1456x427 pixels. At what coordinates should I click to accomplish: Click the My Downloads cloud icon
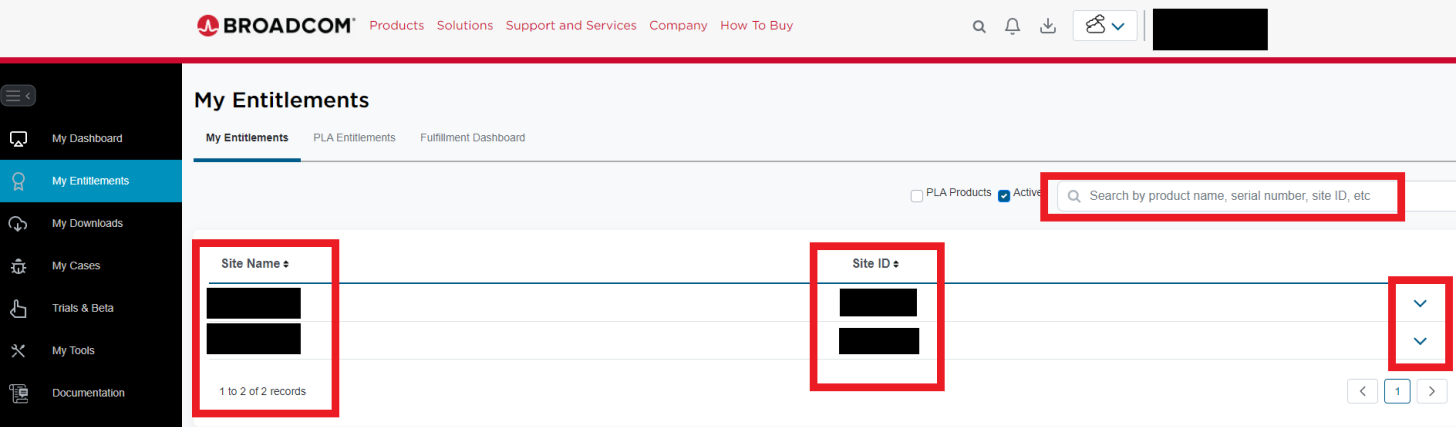click(18, 223)
